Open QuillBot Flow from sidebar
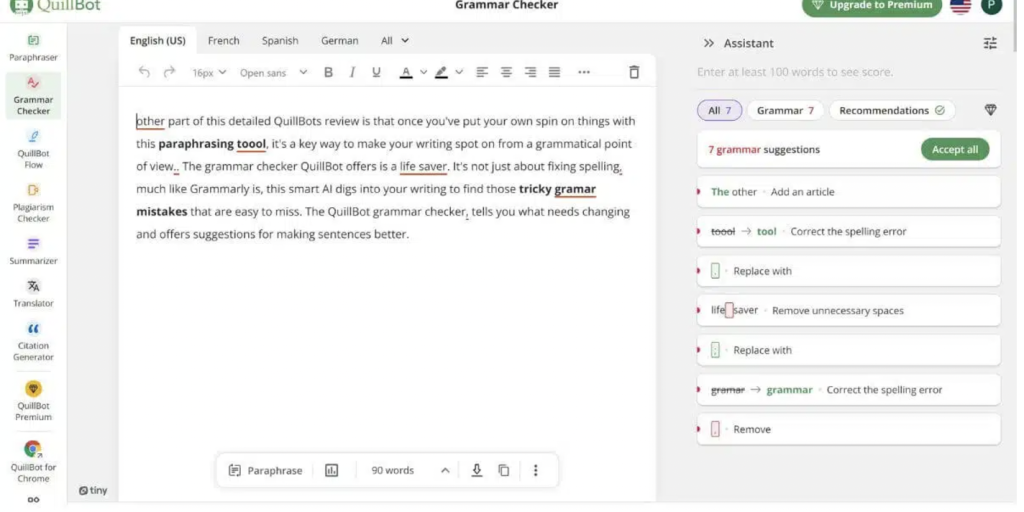This screenshot has width=1024, height=512. point(33,149)
